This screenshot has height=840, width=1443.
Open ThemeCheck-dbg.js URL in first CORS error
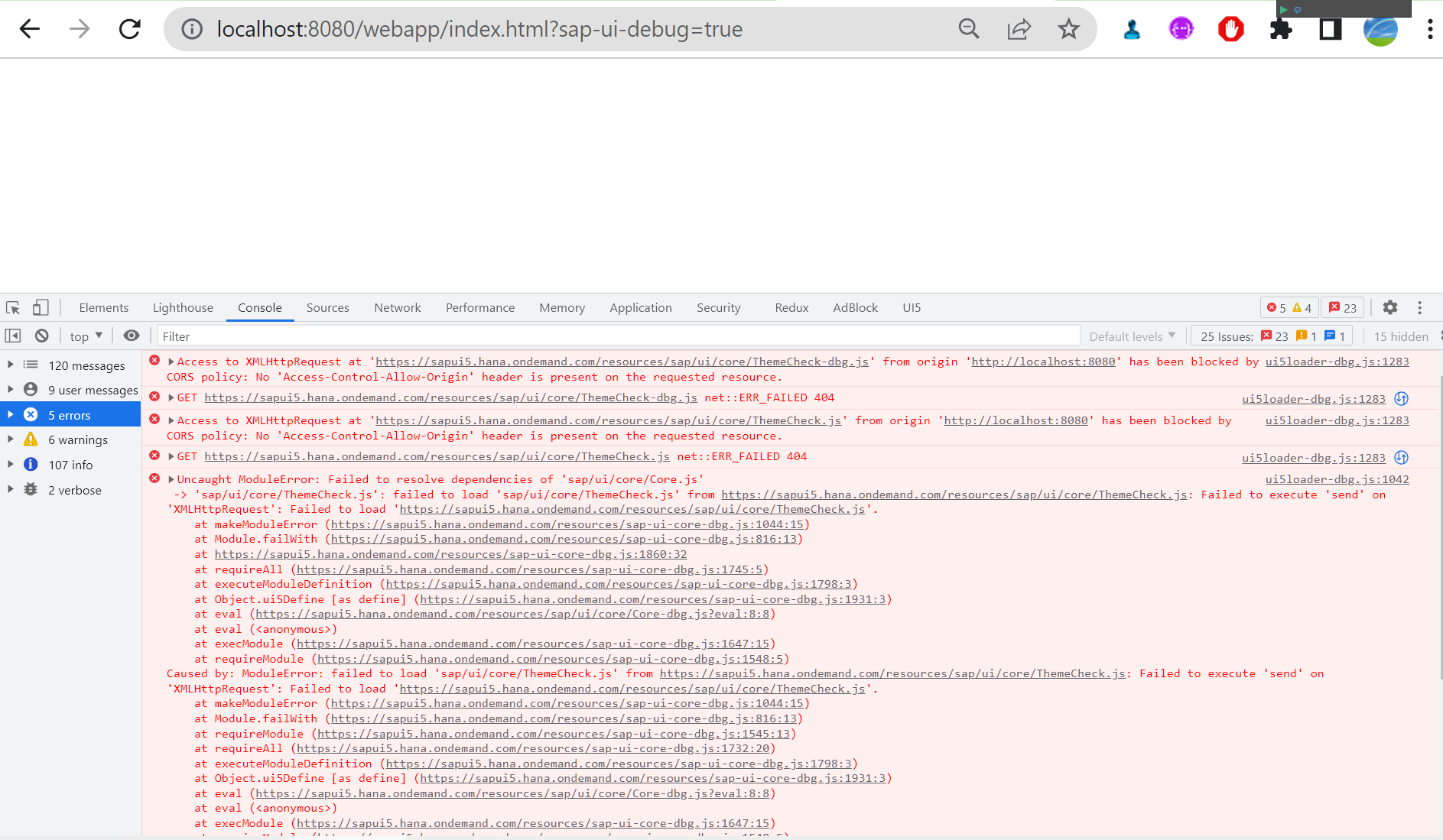622,362
